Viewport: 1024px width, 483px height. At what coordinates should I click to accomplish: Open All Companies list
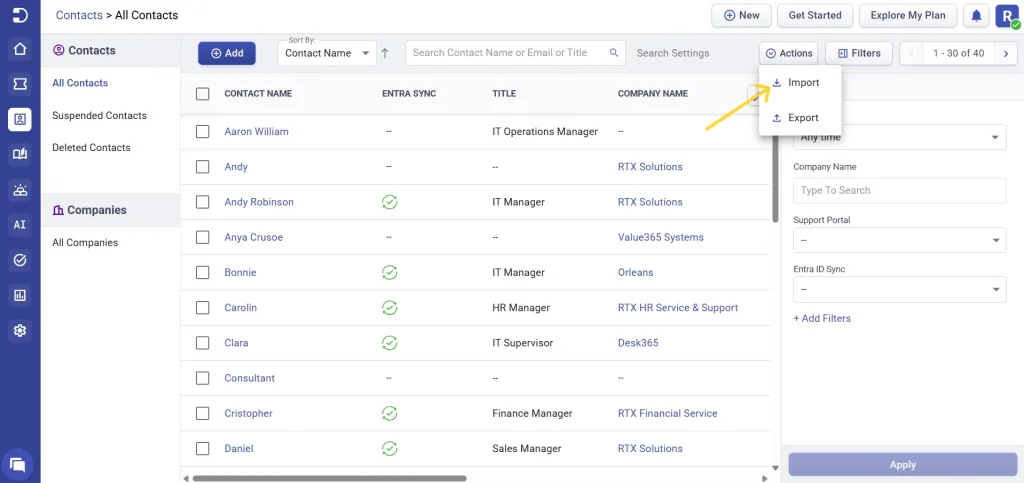pyautogui.click(x=85, y=243)
